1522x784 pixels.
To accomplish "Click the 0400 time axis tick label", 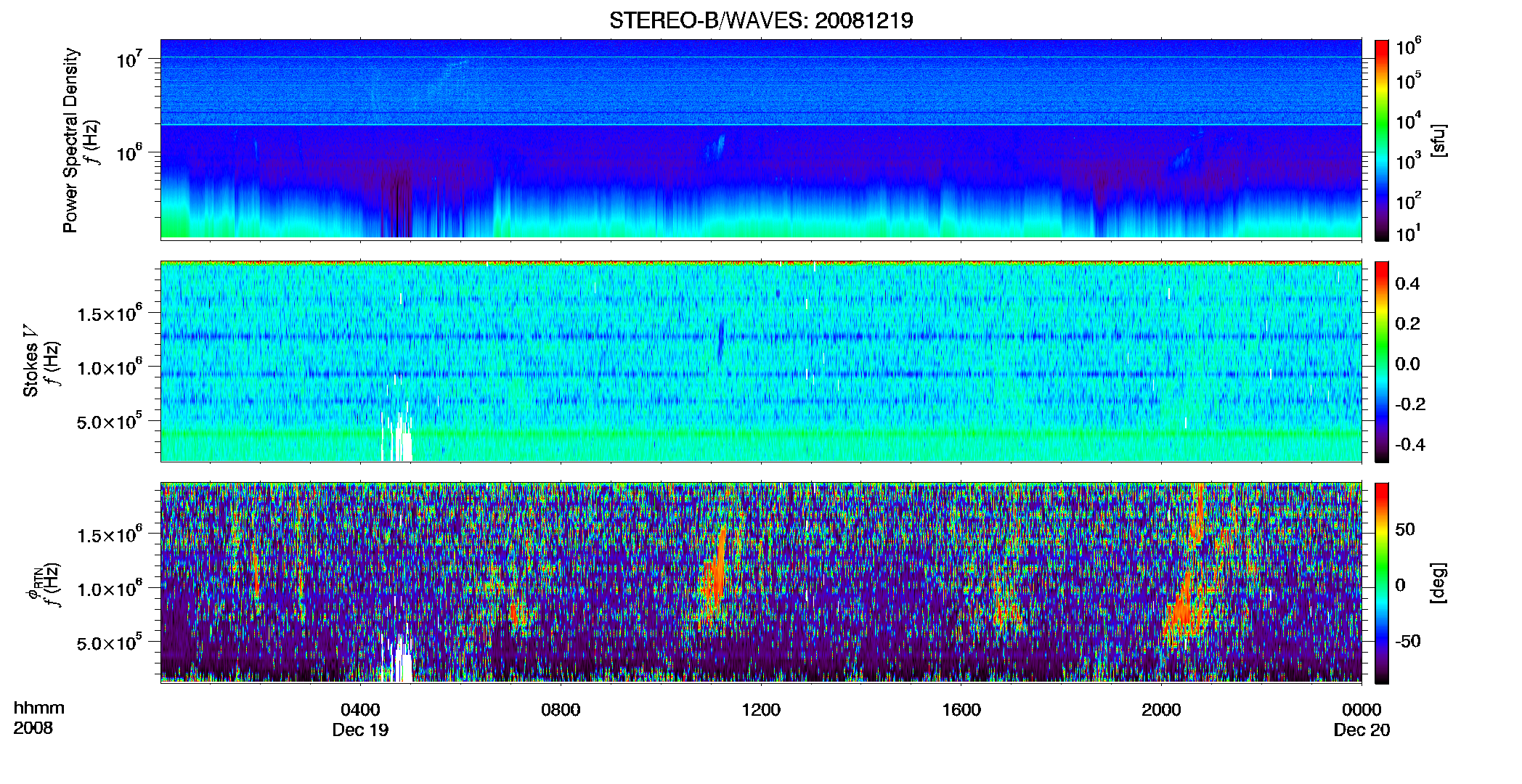I will point(360,710).
